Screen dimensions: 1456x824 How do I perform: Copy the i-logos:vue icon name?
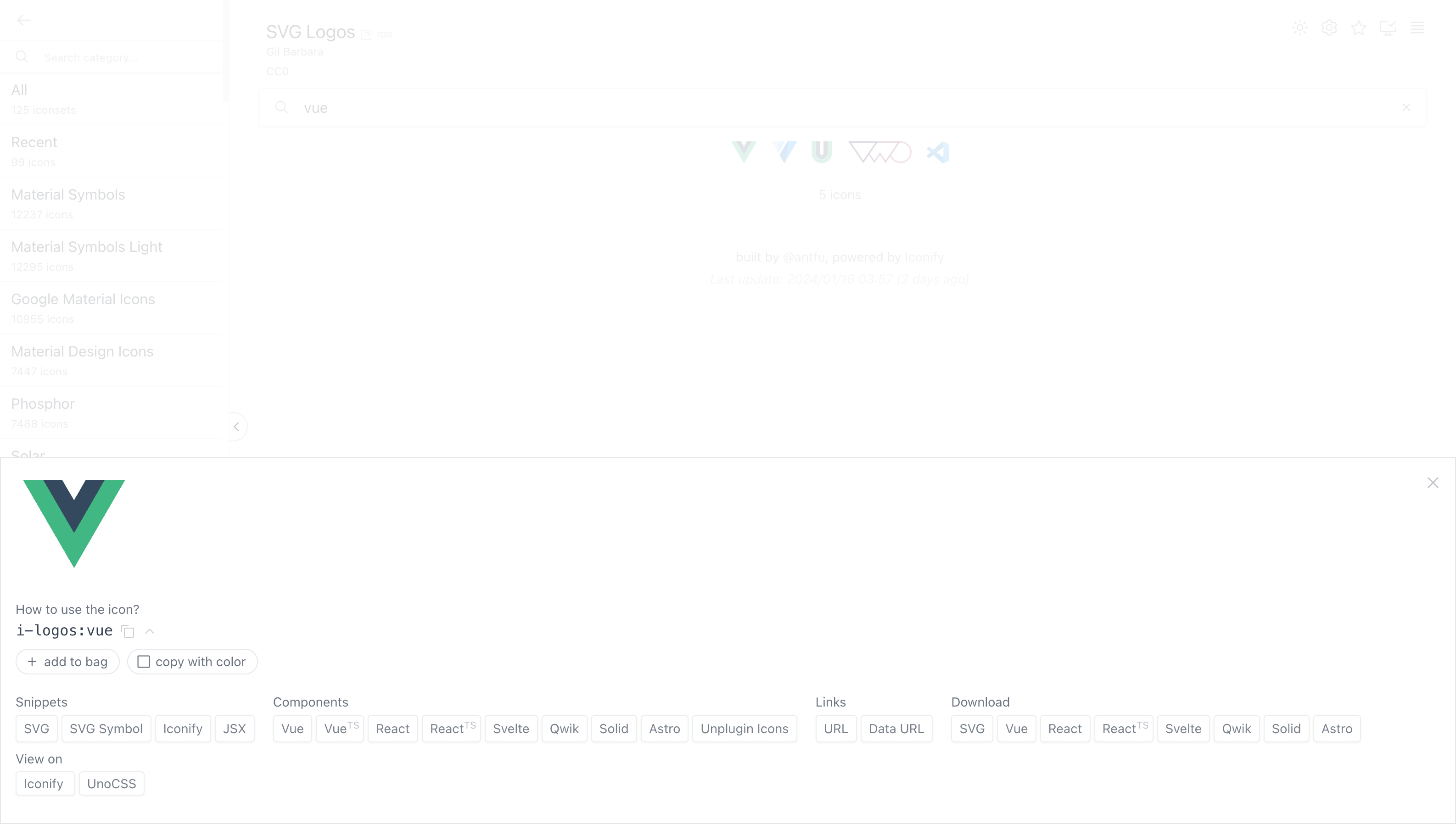pyautogui.click(x=128, y=631)
